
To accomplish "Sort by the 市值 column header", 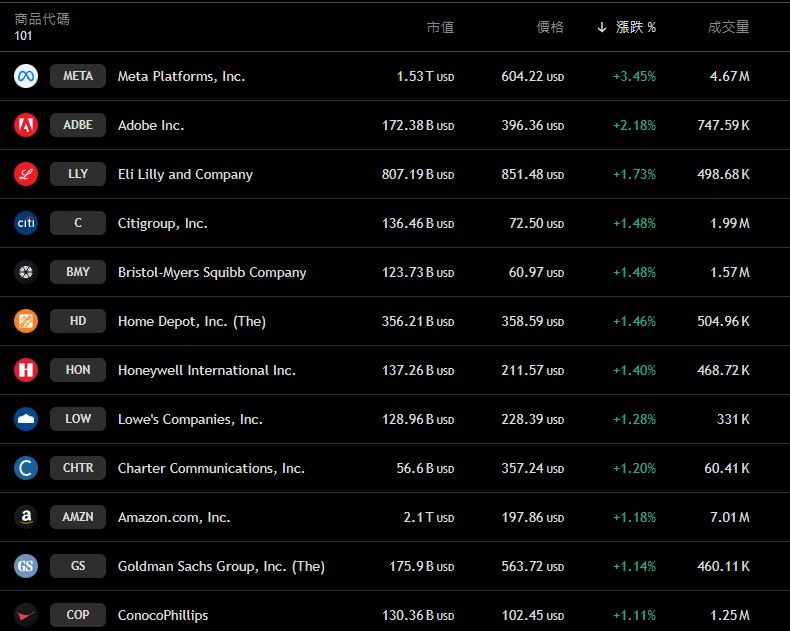I will coord(440,27).
